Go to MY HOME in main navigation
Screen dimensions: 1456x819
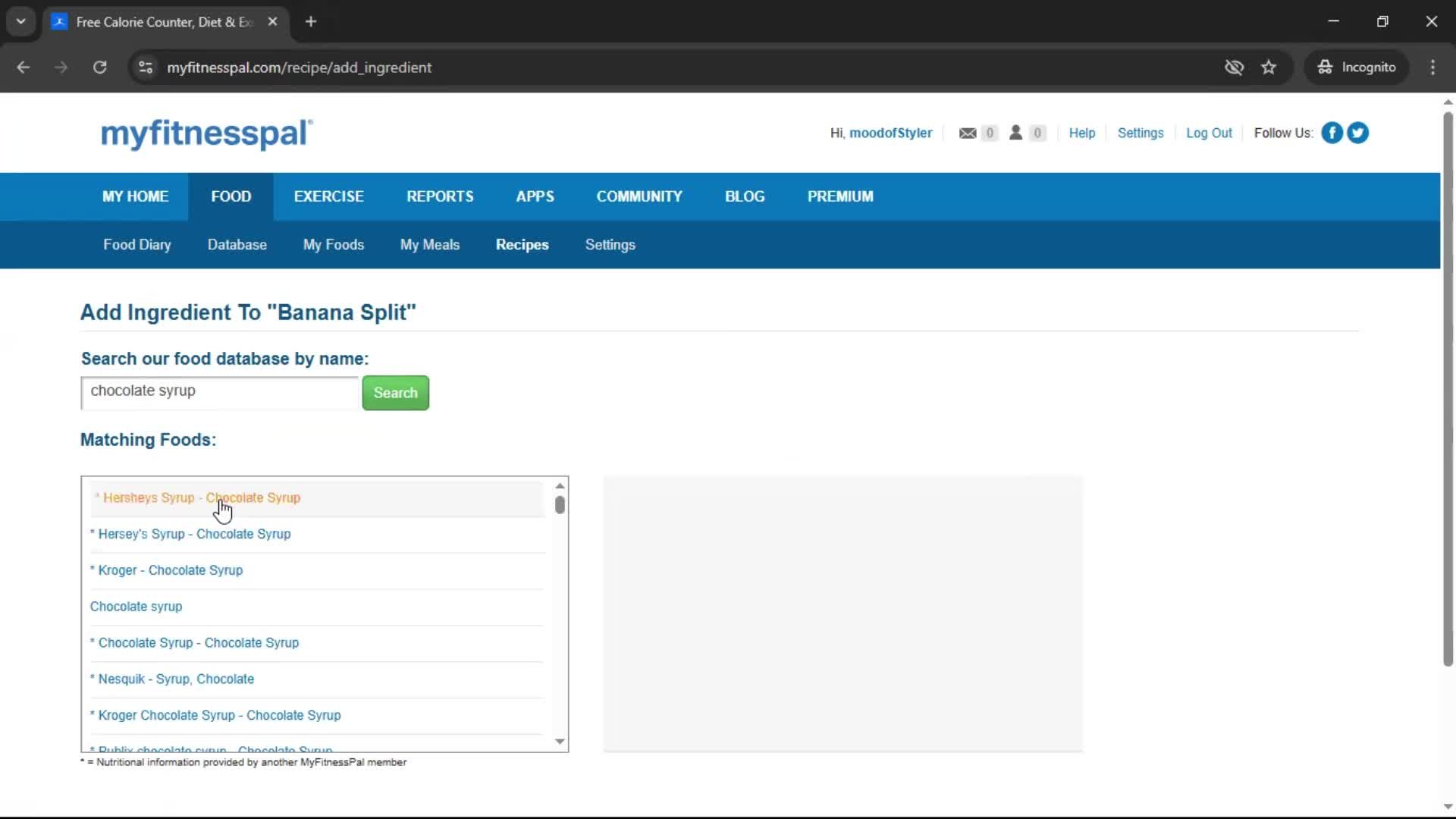136,196
